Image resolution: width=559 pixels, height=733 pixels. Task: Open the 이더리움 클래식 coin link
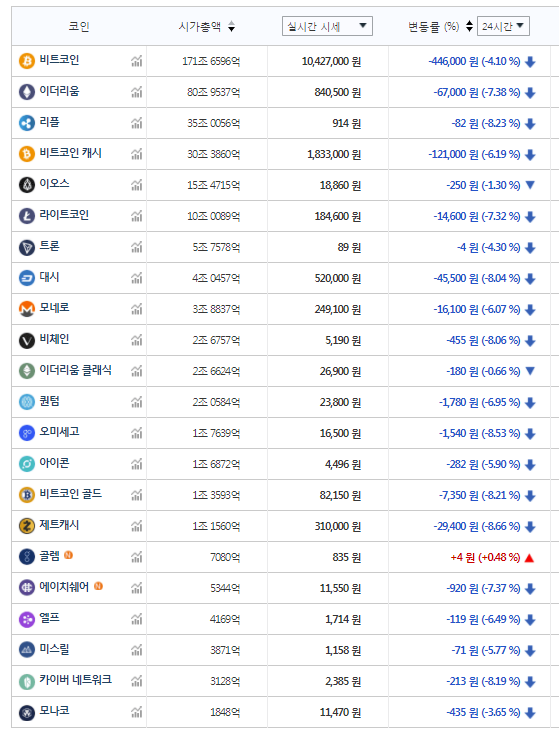[x=75, y=370]
